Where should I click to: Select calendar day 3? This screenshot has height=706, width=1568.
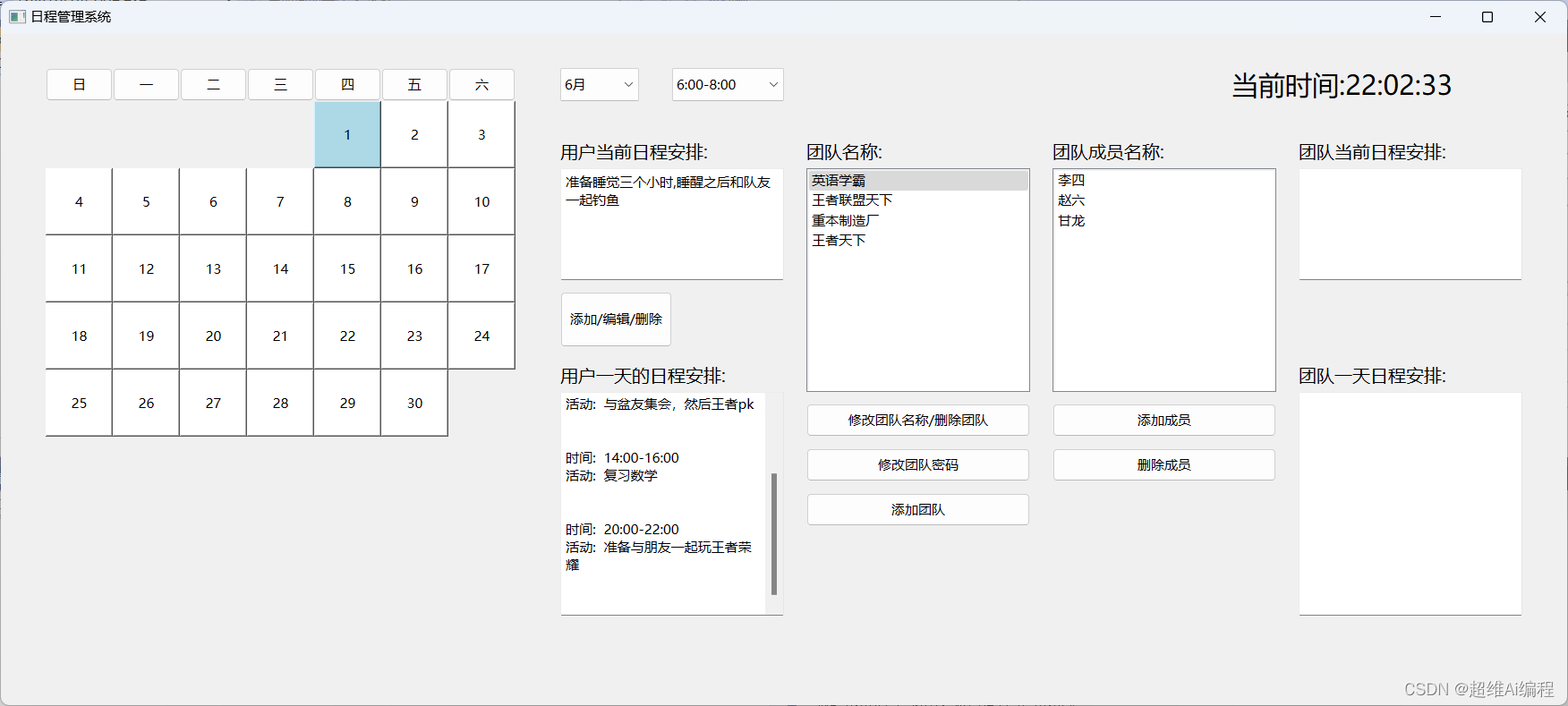(x=481, y=135)
